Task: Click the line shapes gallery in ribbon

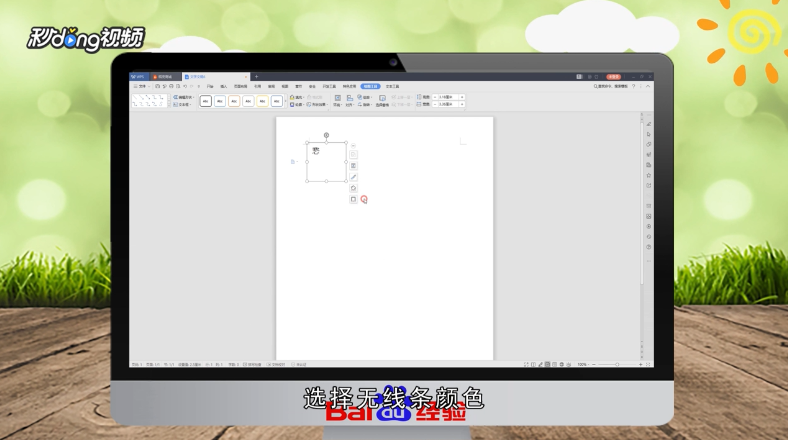Action: (149, 101)
